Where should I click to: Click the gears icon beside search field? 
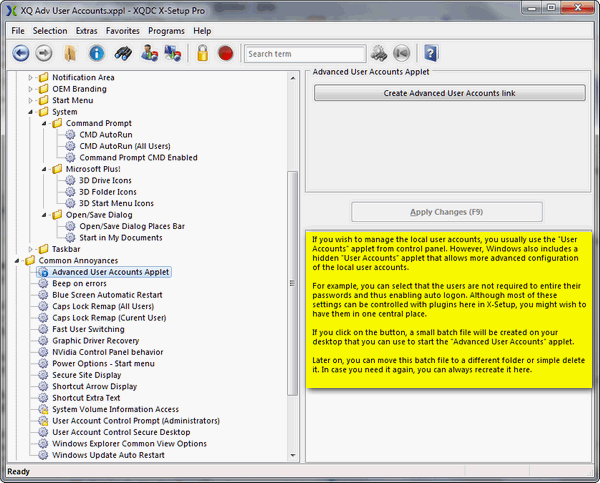pyautogui.click(x=379, y=53)
